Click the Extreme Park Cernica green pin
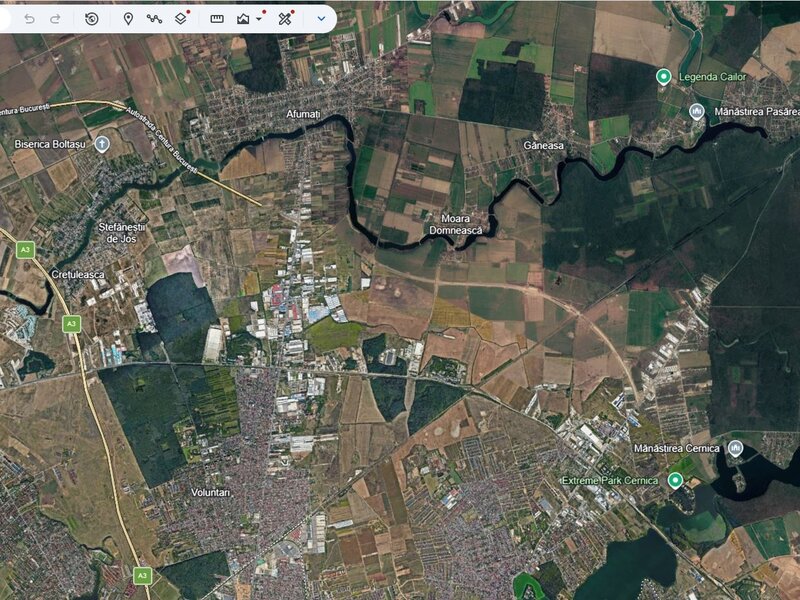Viewport: 800px width, 600px height. click(x=676, y=481)
